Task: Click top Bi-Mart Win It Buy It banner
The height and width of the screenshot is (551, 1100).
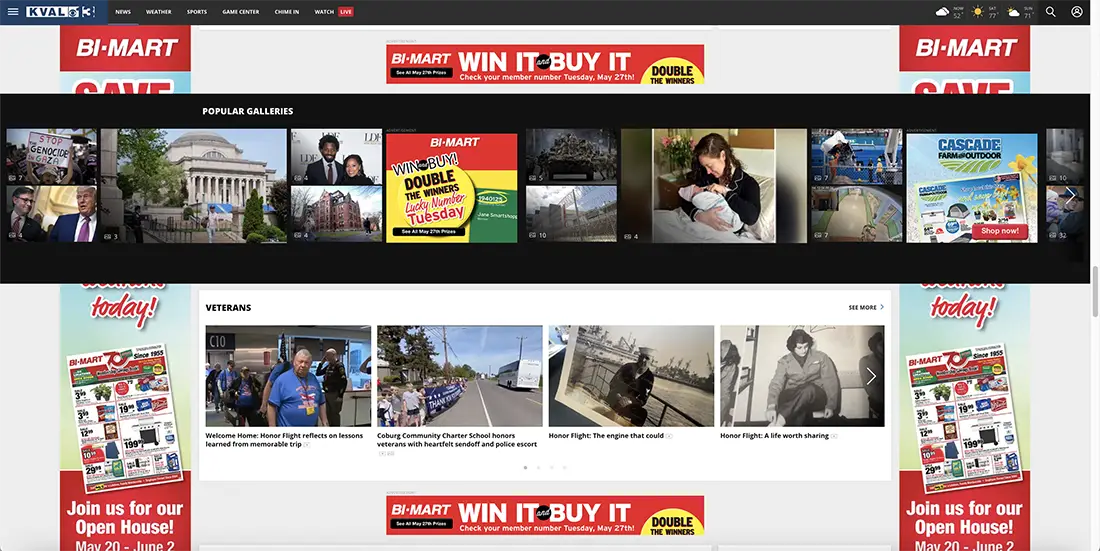Action: (x=545, y=64)
